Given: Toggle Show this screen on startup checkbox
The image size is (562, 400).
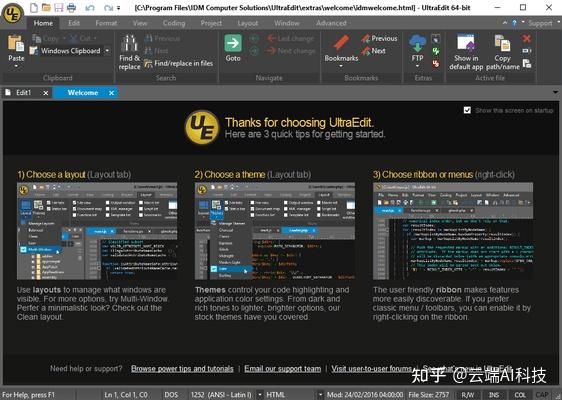Looking at the screenshot, I should (467, 110).
